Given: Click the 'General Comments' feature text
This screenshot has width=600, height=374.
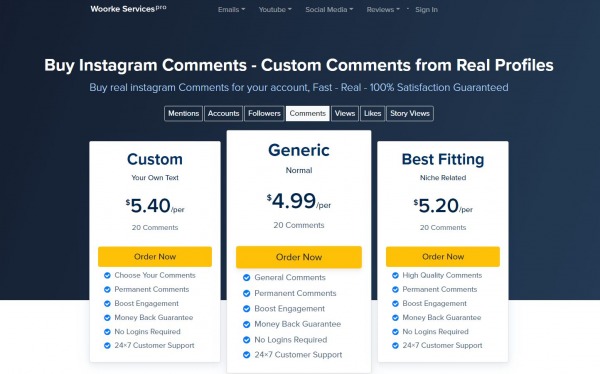Looking at the screenshot, I should 290,278.
